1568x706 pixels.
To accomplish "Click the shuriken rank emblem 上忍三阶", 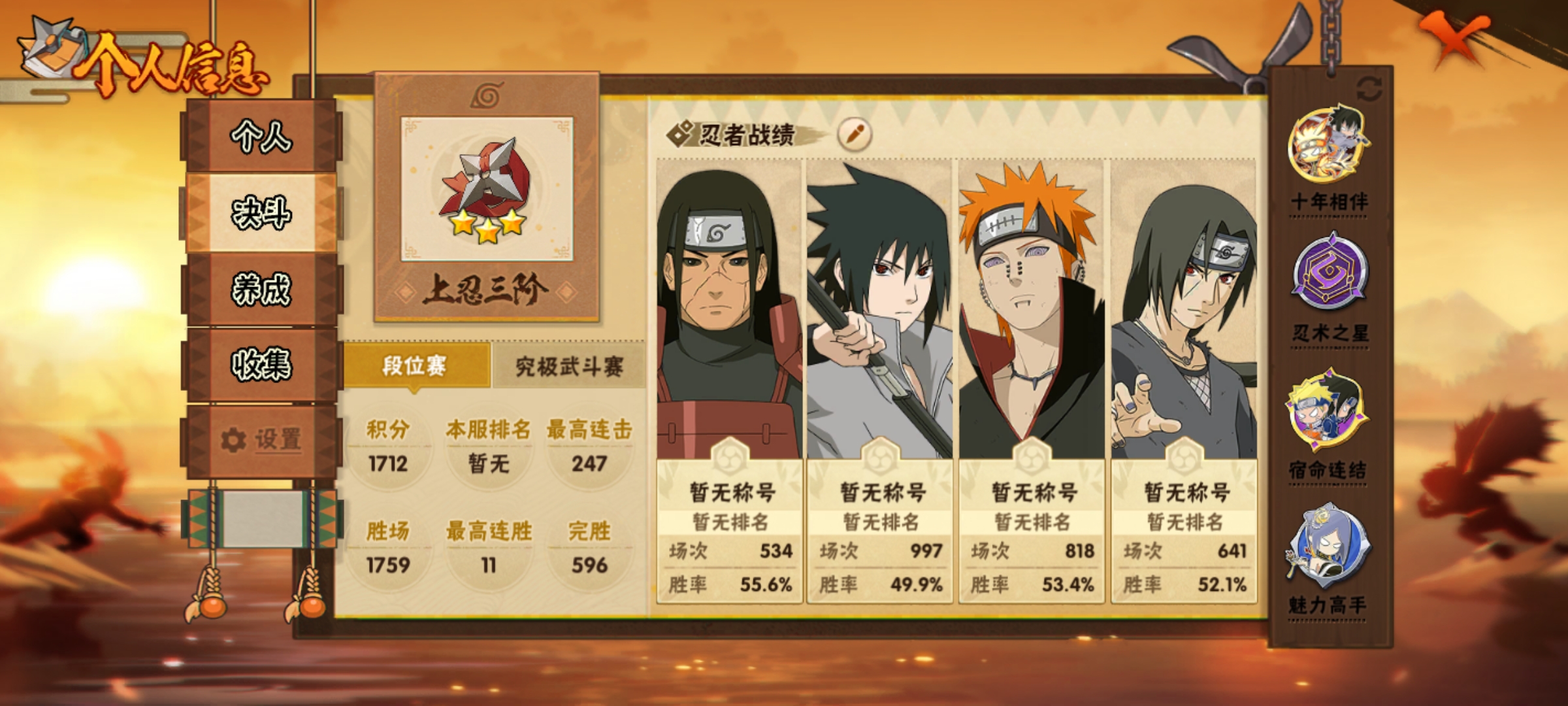I will (487, 189).
